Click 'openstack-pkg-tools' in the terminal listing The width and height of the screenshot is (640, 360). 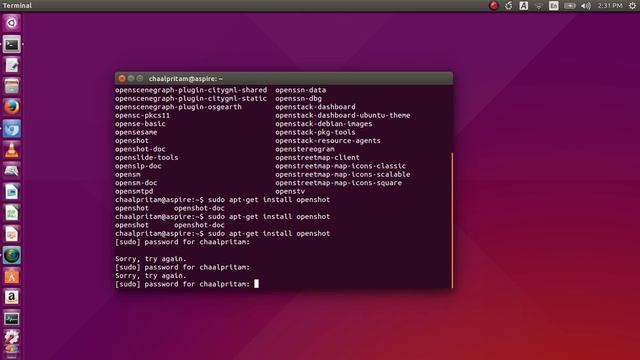point(315,132)
